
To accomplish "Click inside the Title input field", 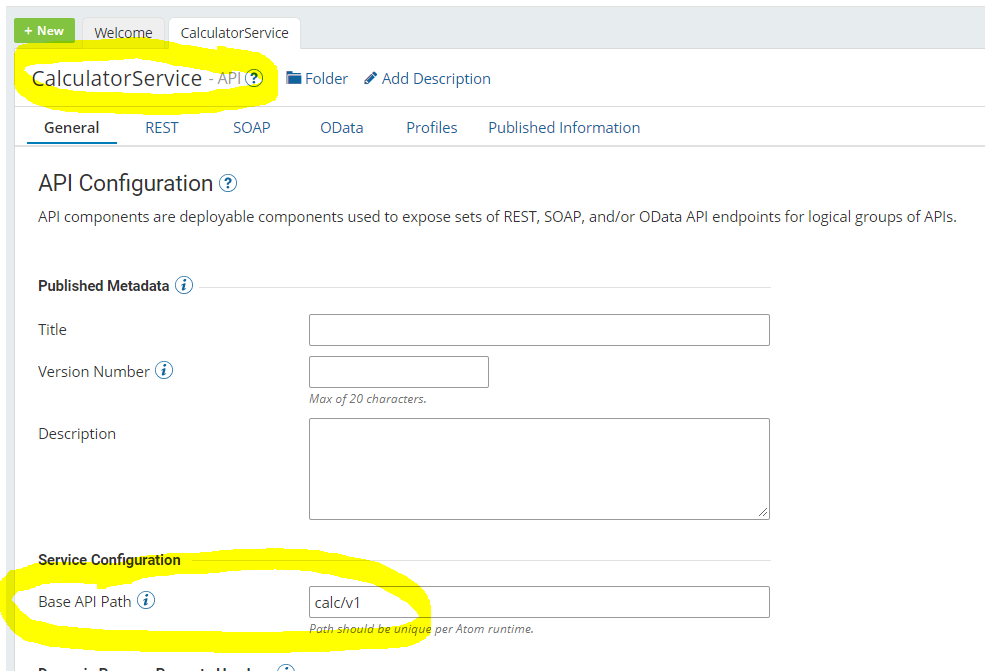I will (539, 329).
